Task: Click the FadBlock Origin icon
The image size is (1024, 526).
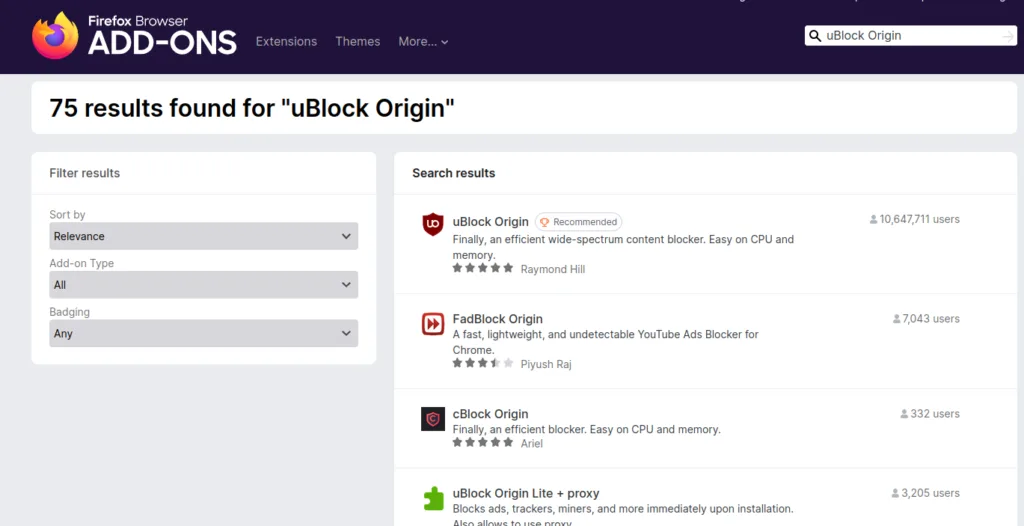Action: pos(432,323)
